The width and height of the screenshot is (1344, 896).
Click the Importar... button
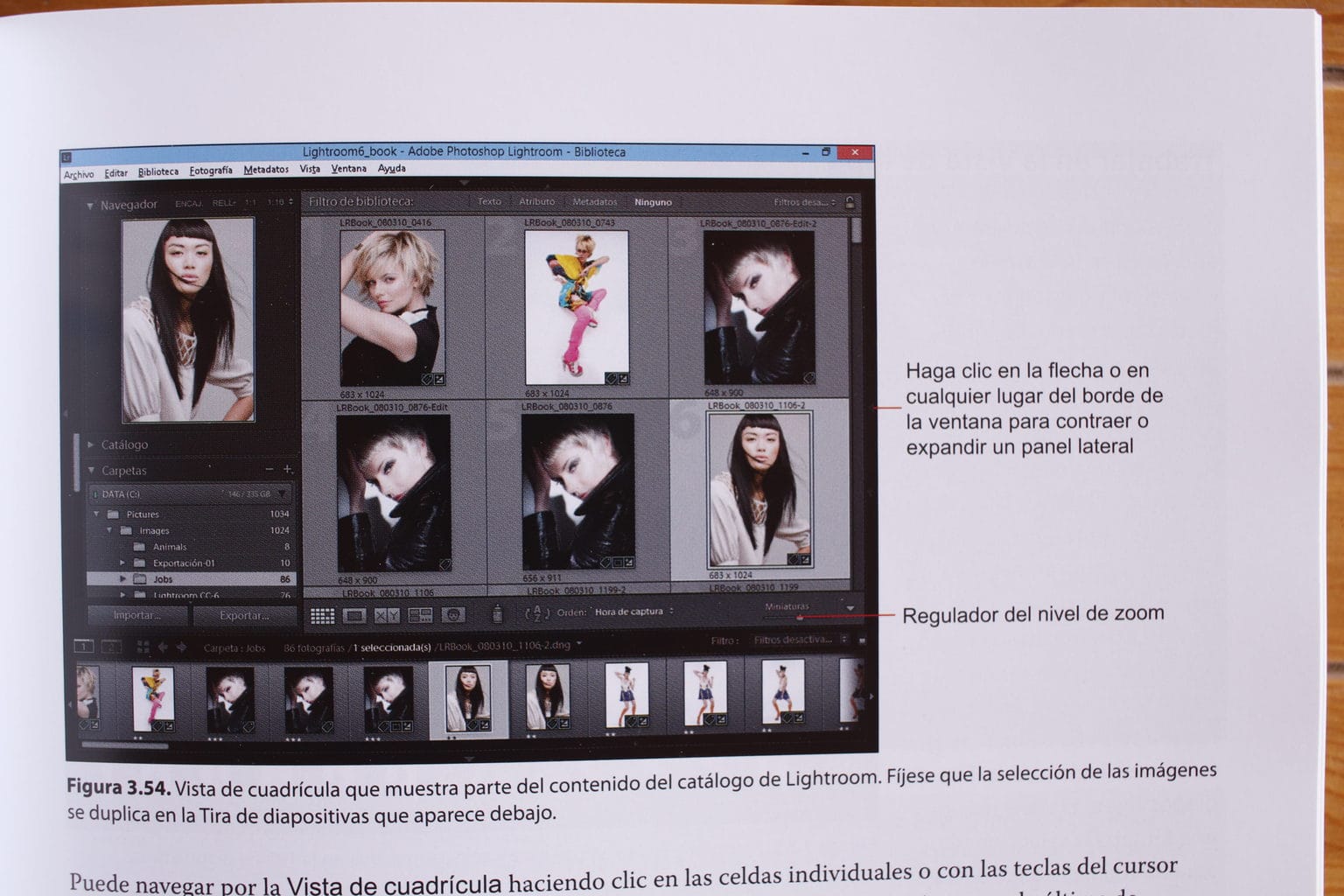tap(137, 616)
